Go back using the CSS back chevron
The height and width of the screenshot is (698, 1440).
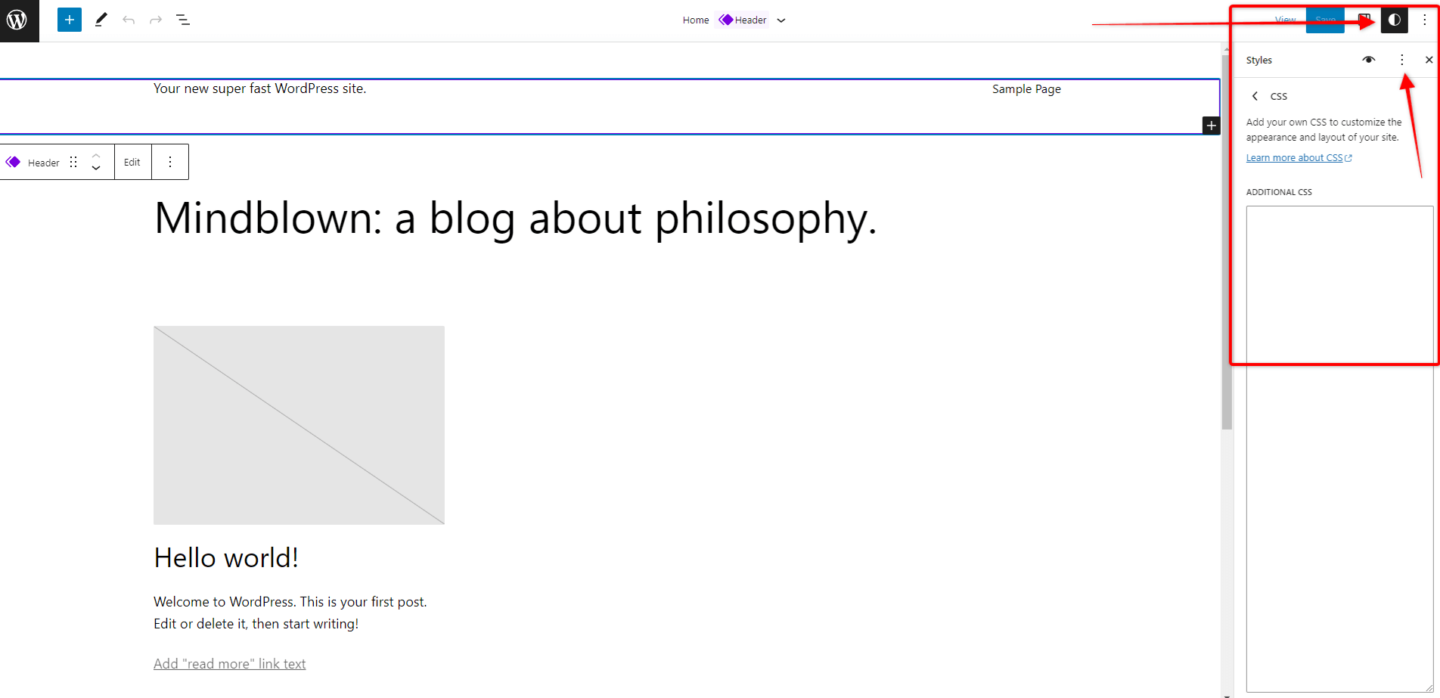pyautogui.click(x=1255, y=96)
